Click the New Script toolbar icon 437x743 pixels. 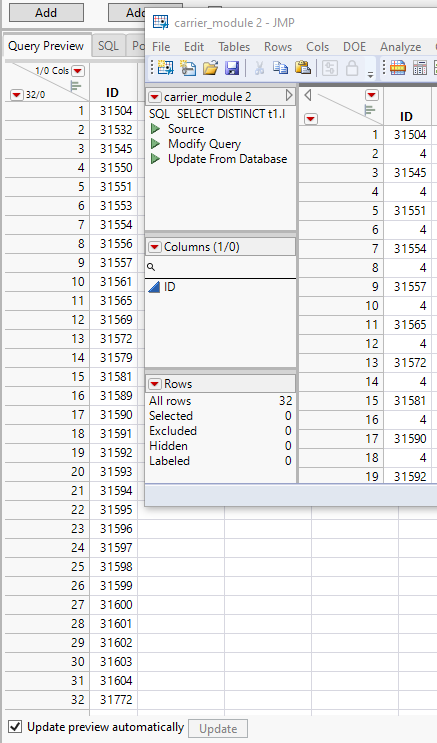click(x=188, y=68)
